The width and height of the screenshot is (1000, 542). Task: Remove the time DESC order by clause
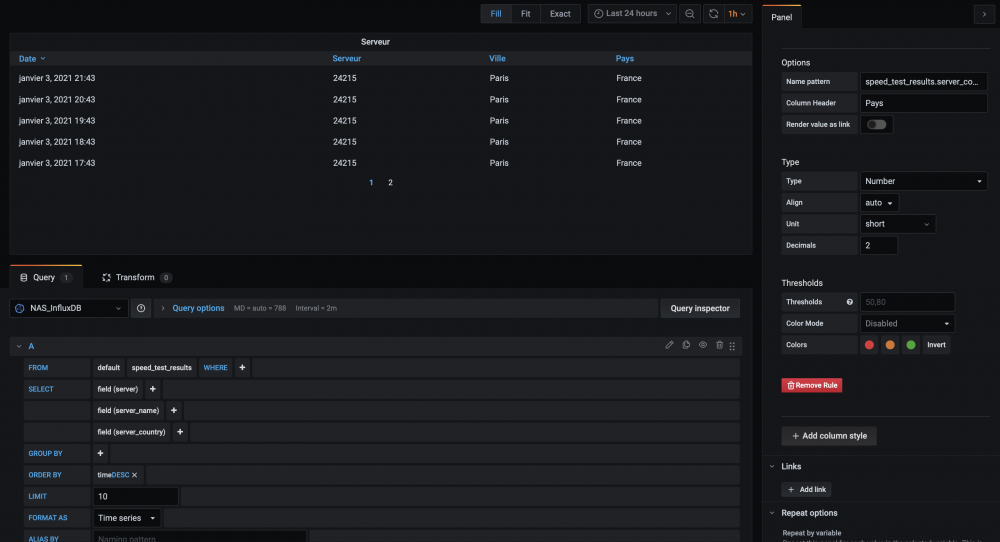tap(134, 475)
